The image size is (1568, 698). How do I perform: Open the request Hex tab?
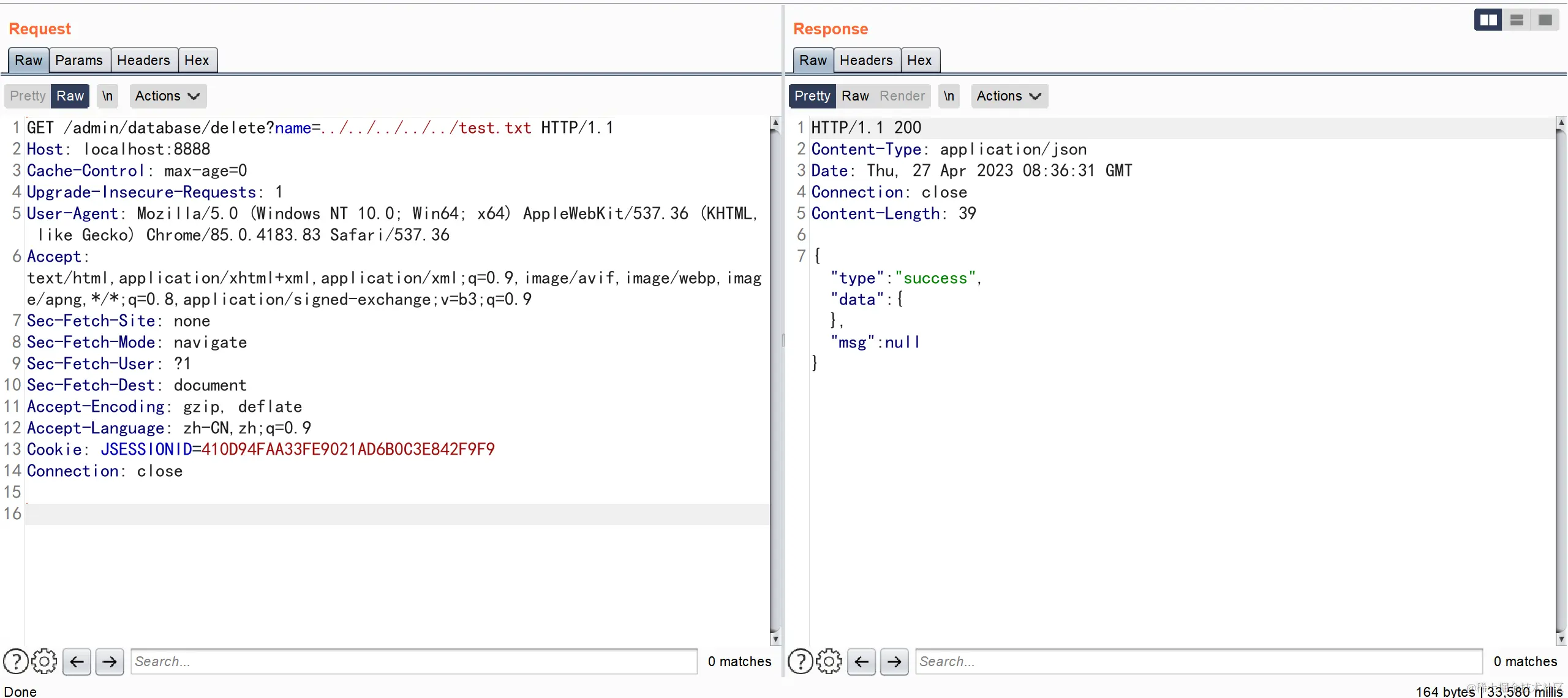[x=197, y=60]
